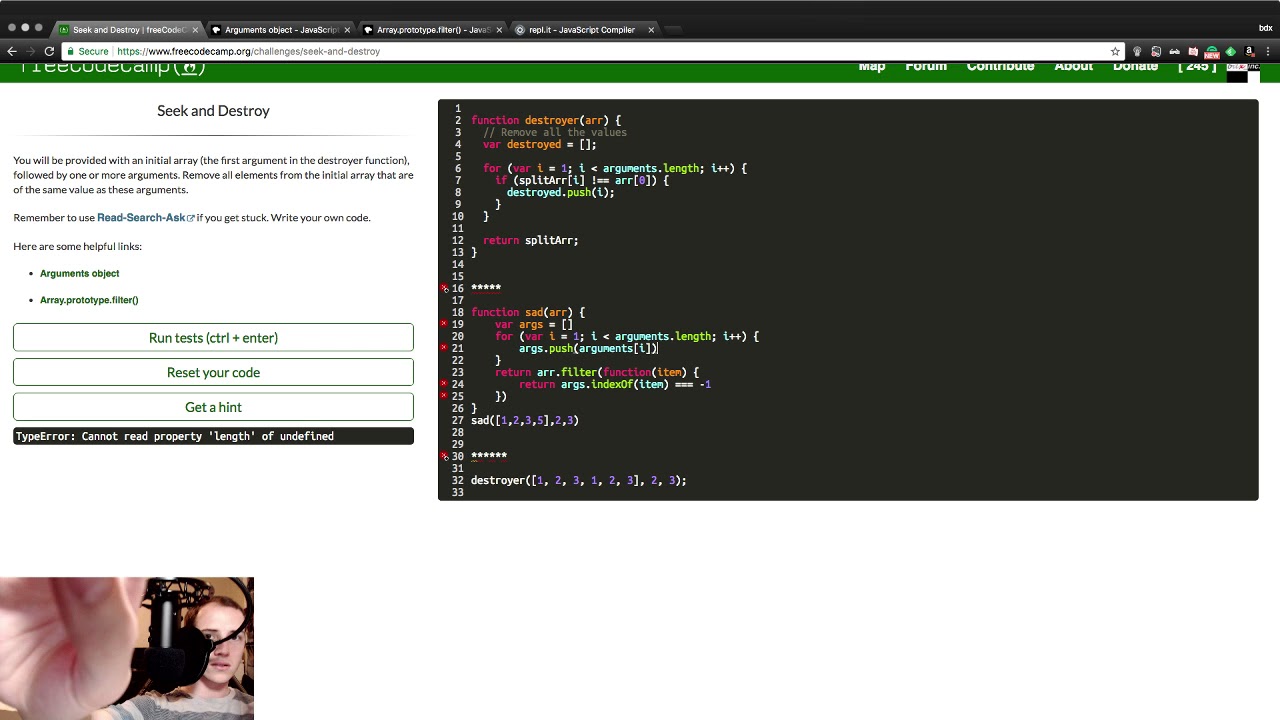Close the Seek and Destroy tab
The width and height of the screenshot is (1280, 720).
pos(195,30)
